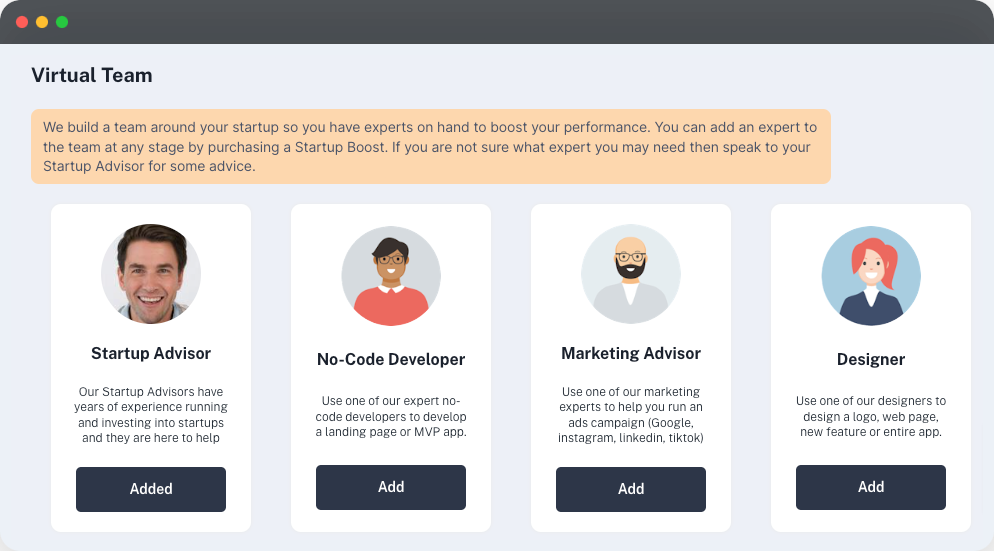Image resolution: width=994 pixels, height=551 pixels.
Task: Click the Designer description text
Action: click(871, 417)
